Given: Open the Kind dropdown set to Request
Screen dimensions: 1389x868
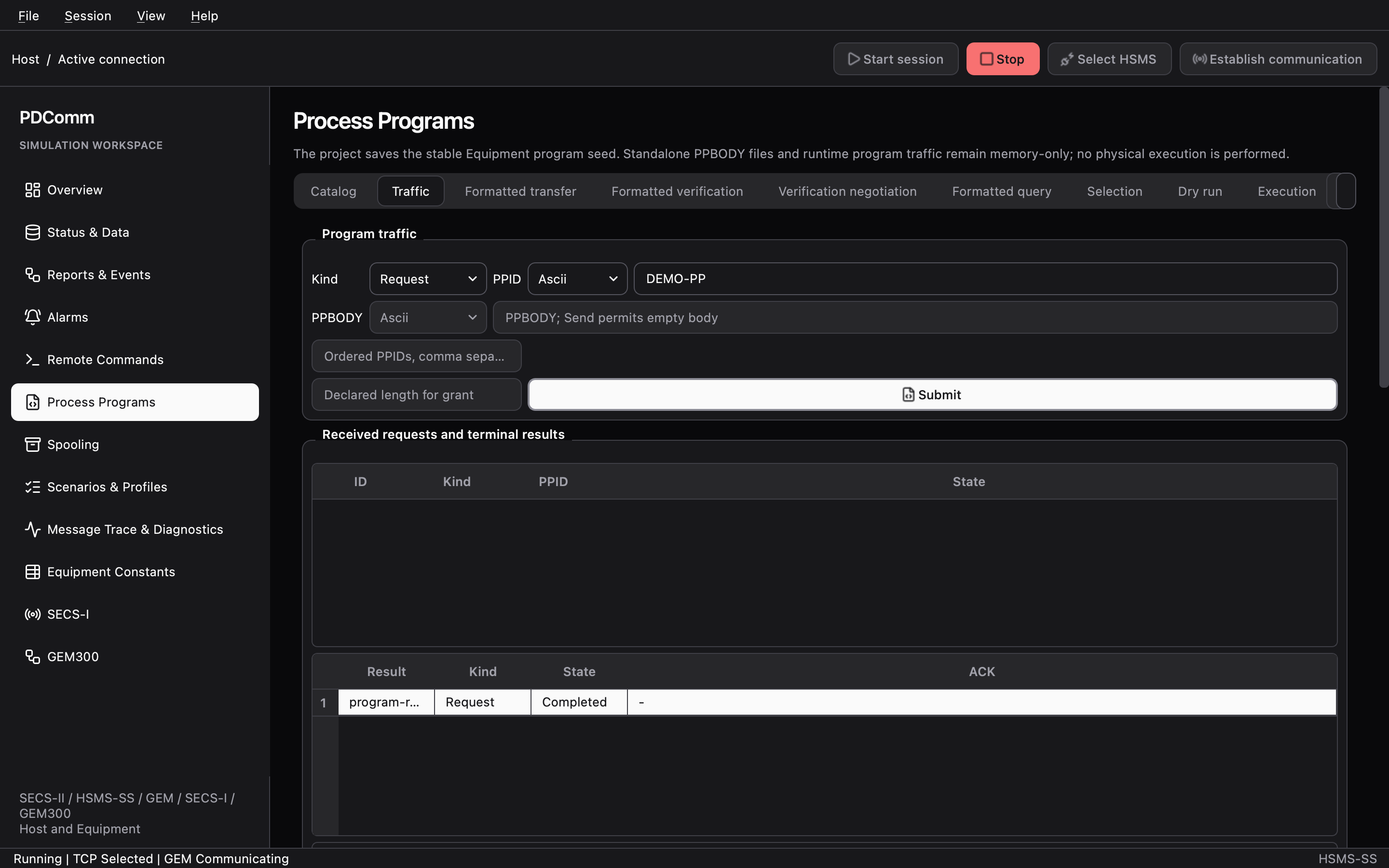Looking at the screenshot, I should pyautogui.click(x=428, y=279).
